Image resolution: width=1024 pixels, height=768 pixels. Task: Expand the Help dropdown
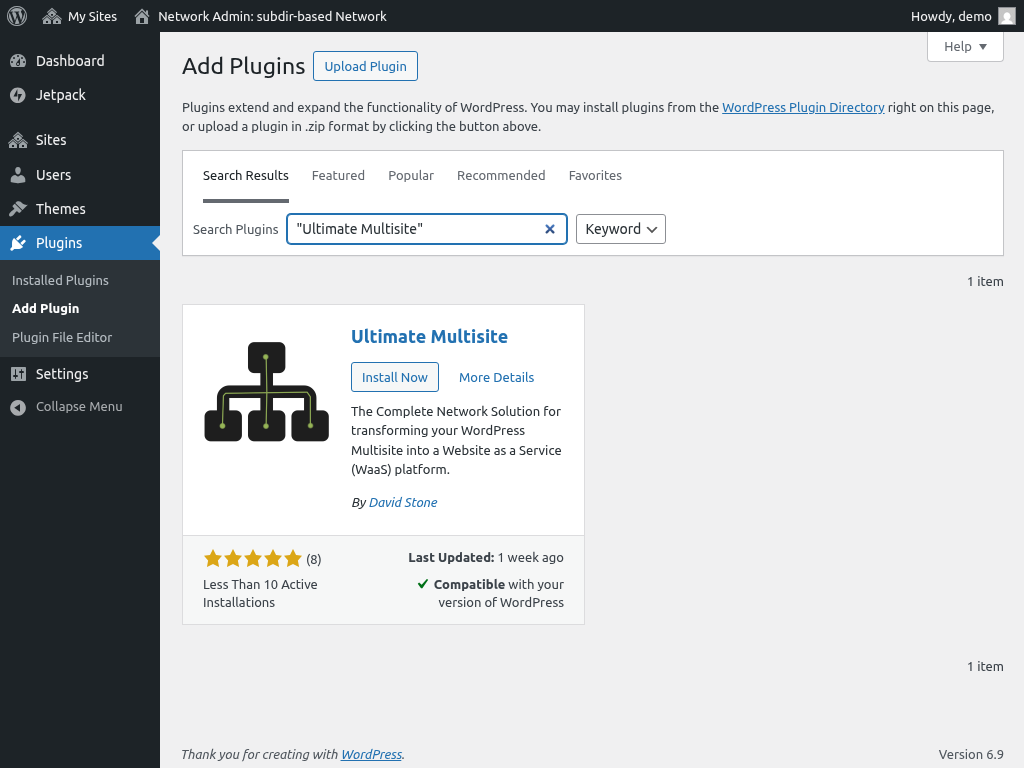pyautogui.click(x=965, y=46)
